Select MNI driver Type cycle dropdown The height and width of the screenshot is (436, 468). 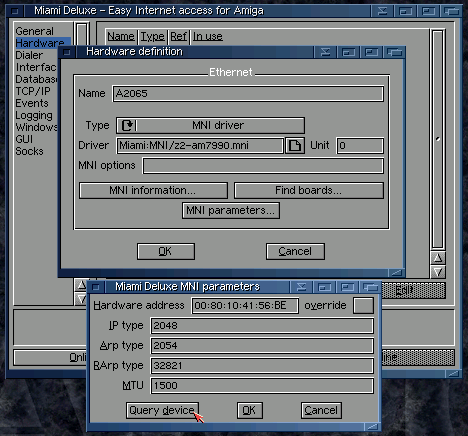pos(210,125)
